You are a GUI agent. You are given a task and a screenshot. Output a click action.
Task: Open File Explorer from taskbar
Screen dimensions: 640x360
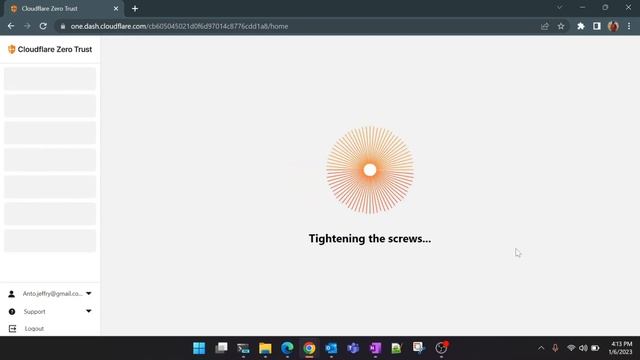(x=265, y=348)
